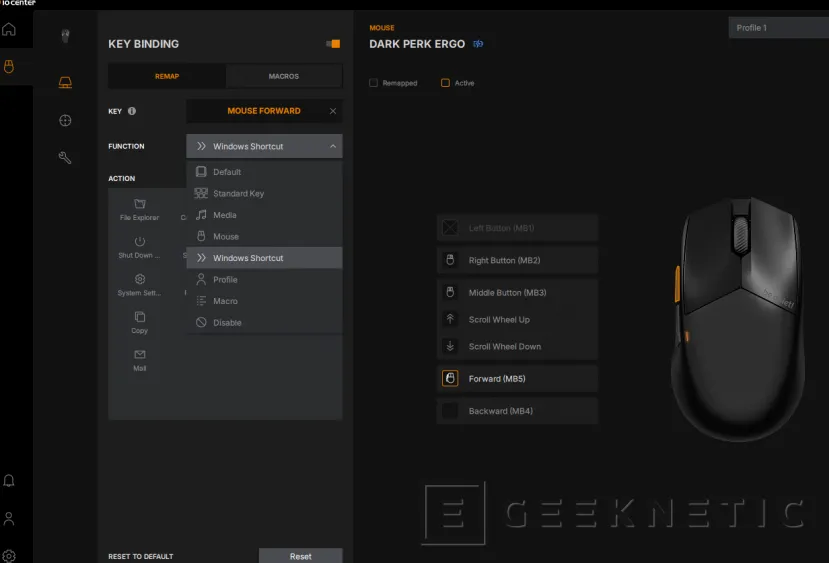The height and width of the screenshot is (563, 829).
Task: Open the wrench tools icon
Action: pyautogui.click(x=65, y=158)
